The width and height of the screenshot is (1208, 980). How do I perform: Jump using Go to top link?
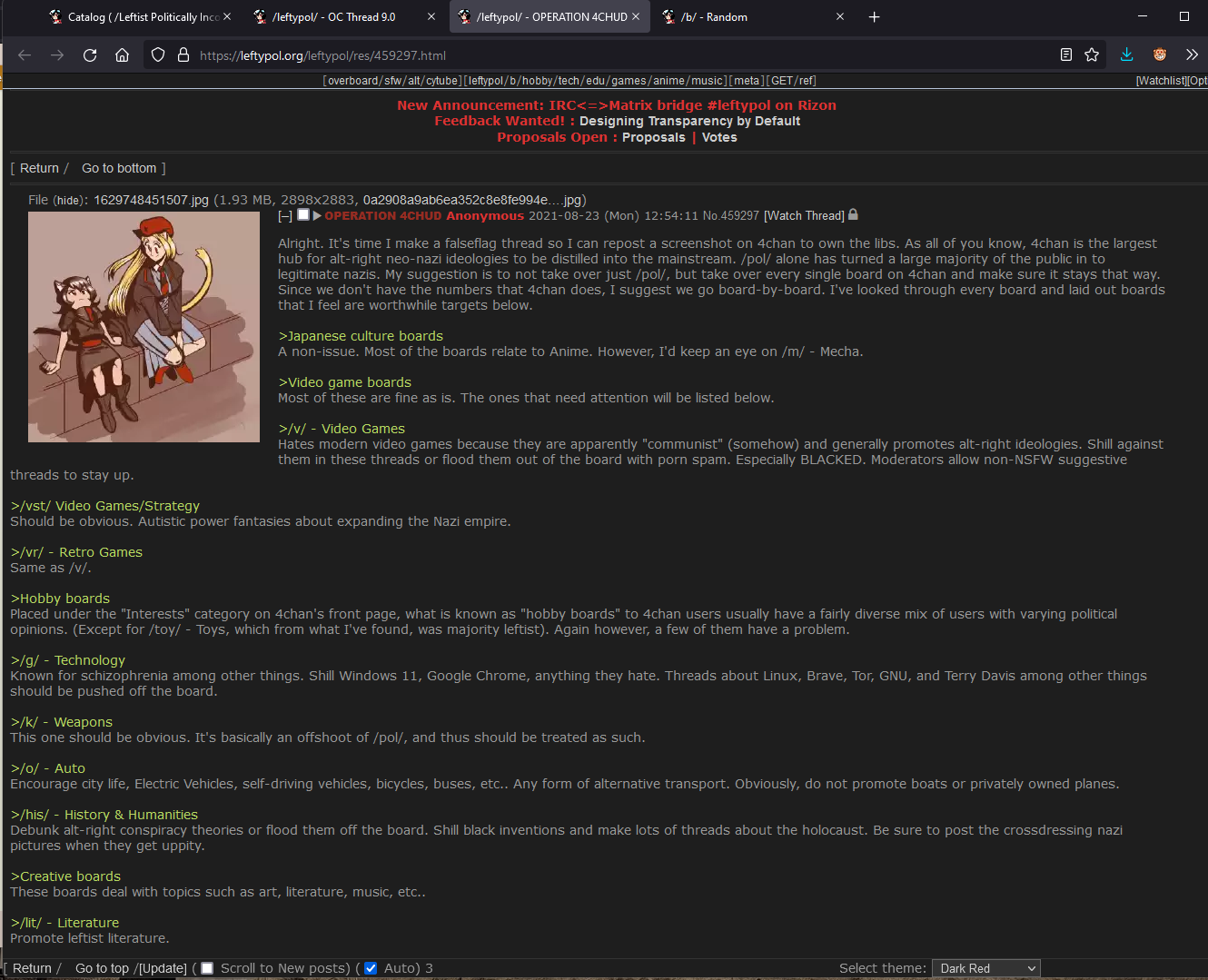coord(103,968)
